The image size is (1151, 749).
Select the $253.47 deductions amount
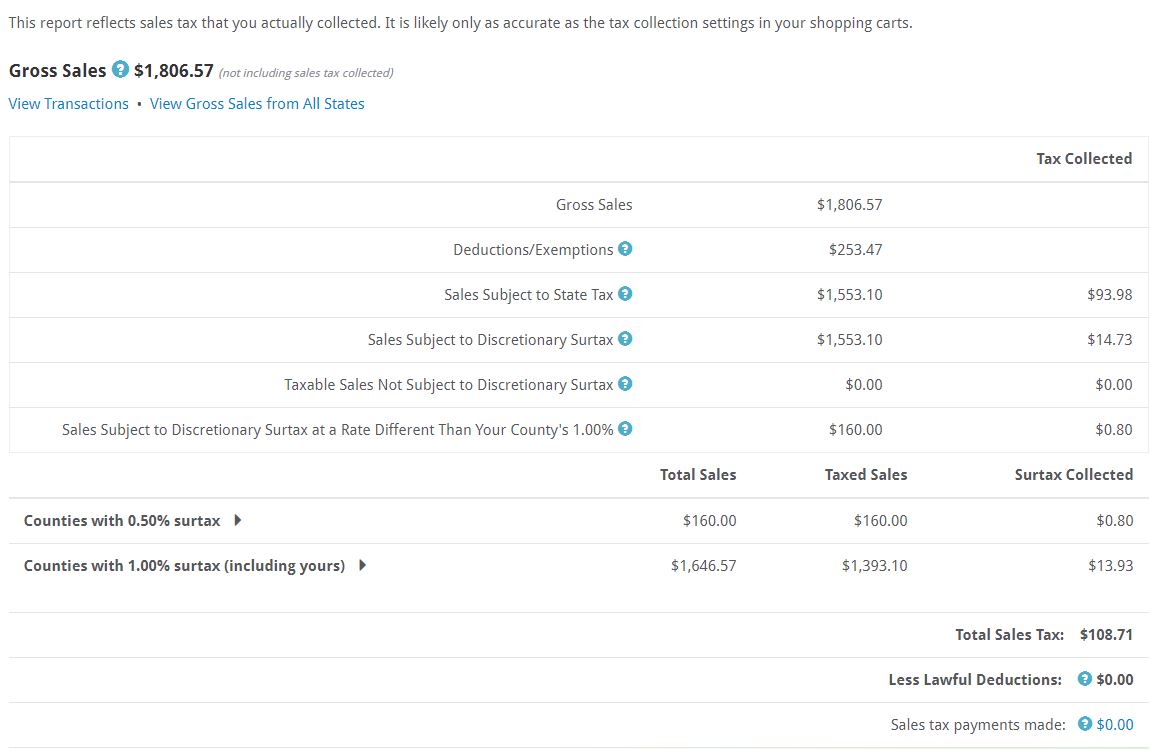(x=855, y=250)
